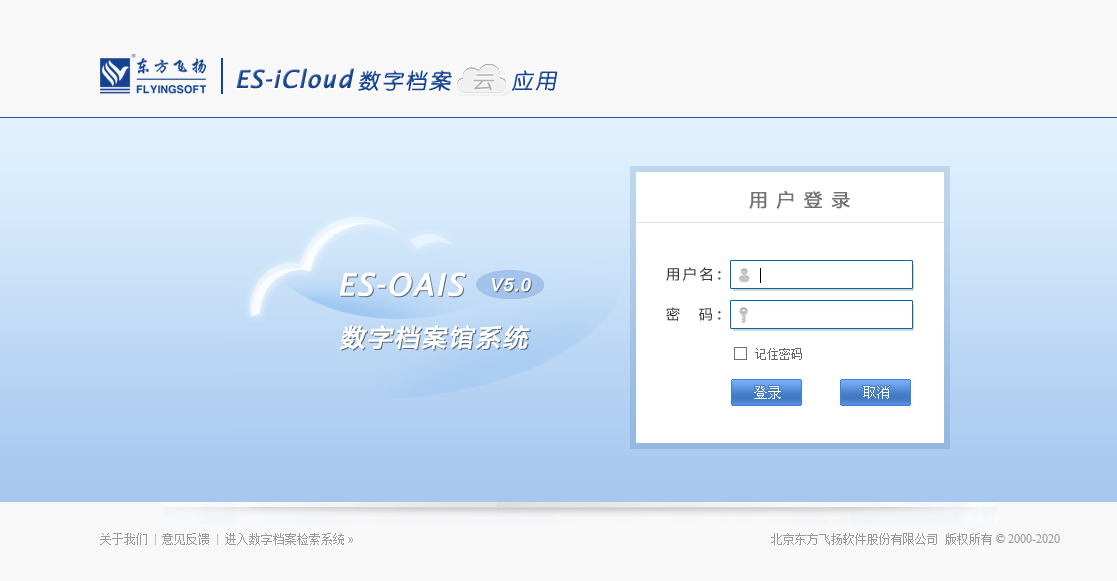Screen dimensions: 1117x581
Task: Open the 关于我们 link
Action: (123, 539)
